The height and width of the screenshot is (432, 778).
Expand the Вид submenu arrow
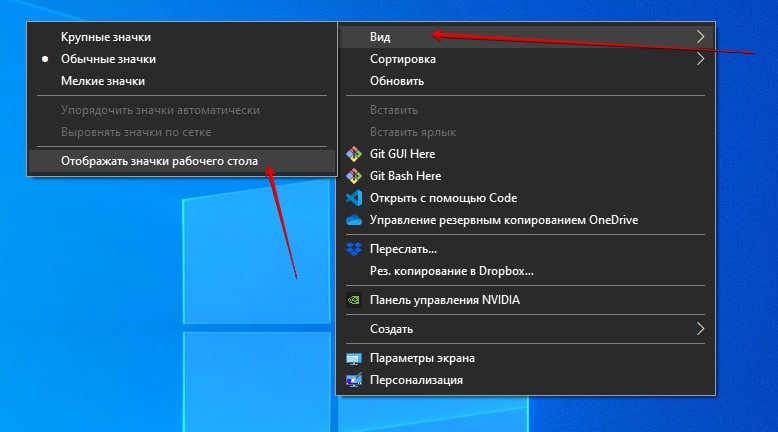[x=700, y=37]
